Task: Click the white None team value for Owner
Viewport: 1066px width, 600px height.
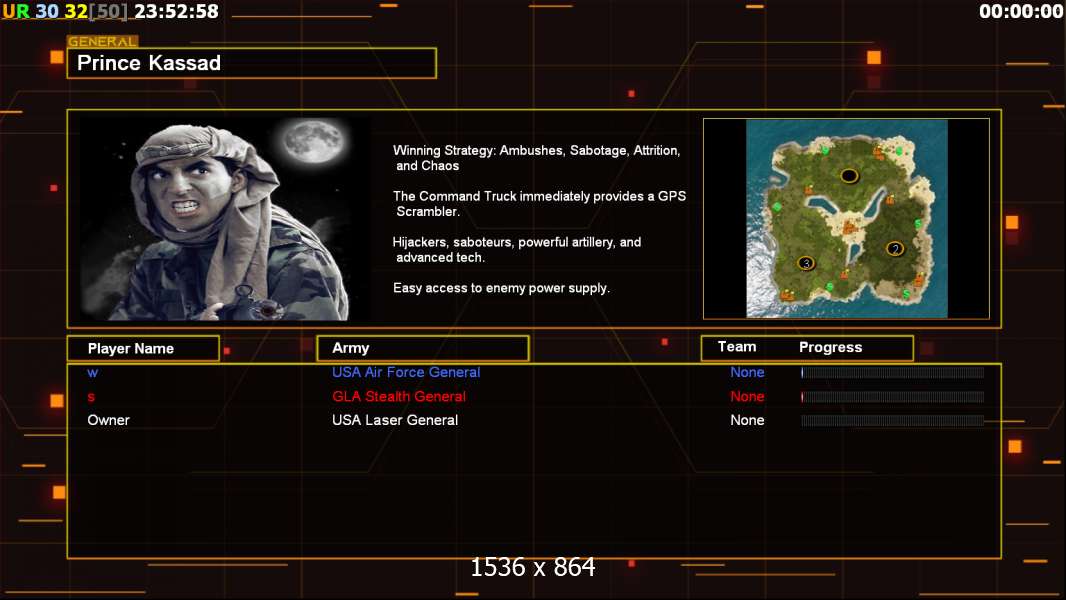Action: click(747, 420)
